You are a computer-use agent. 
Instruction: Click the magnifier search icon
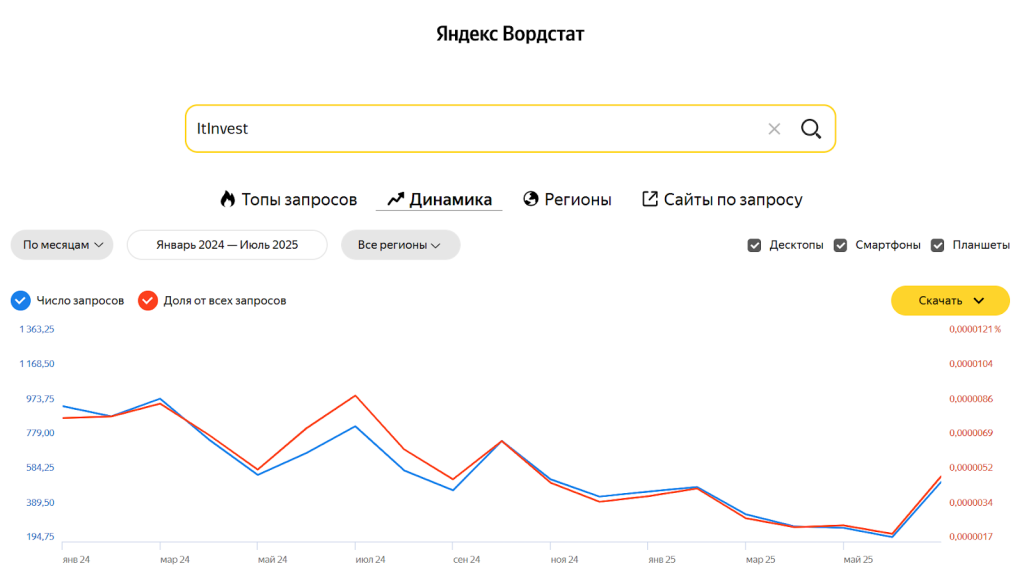coord(810,129)
